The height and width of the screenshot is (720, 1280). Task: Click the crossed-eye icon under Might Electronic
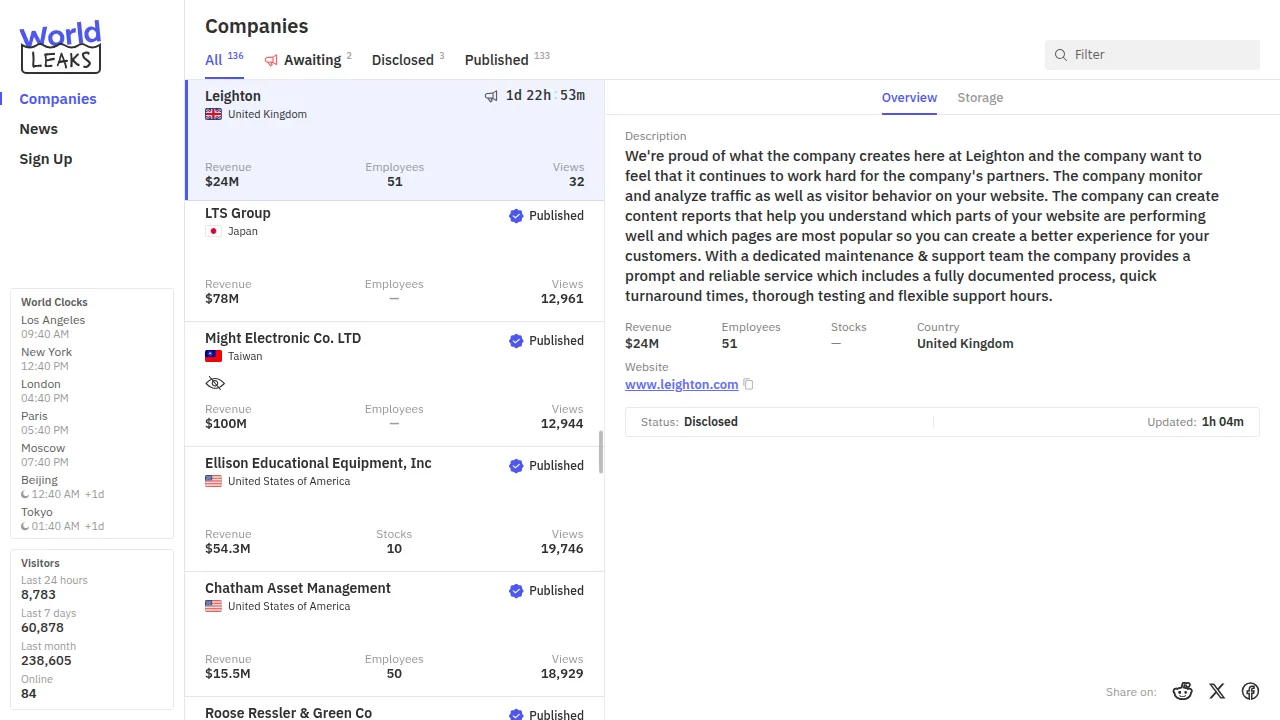(215, 383)
